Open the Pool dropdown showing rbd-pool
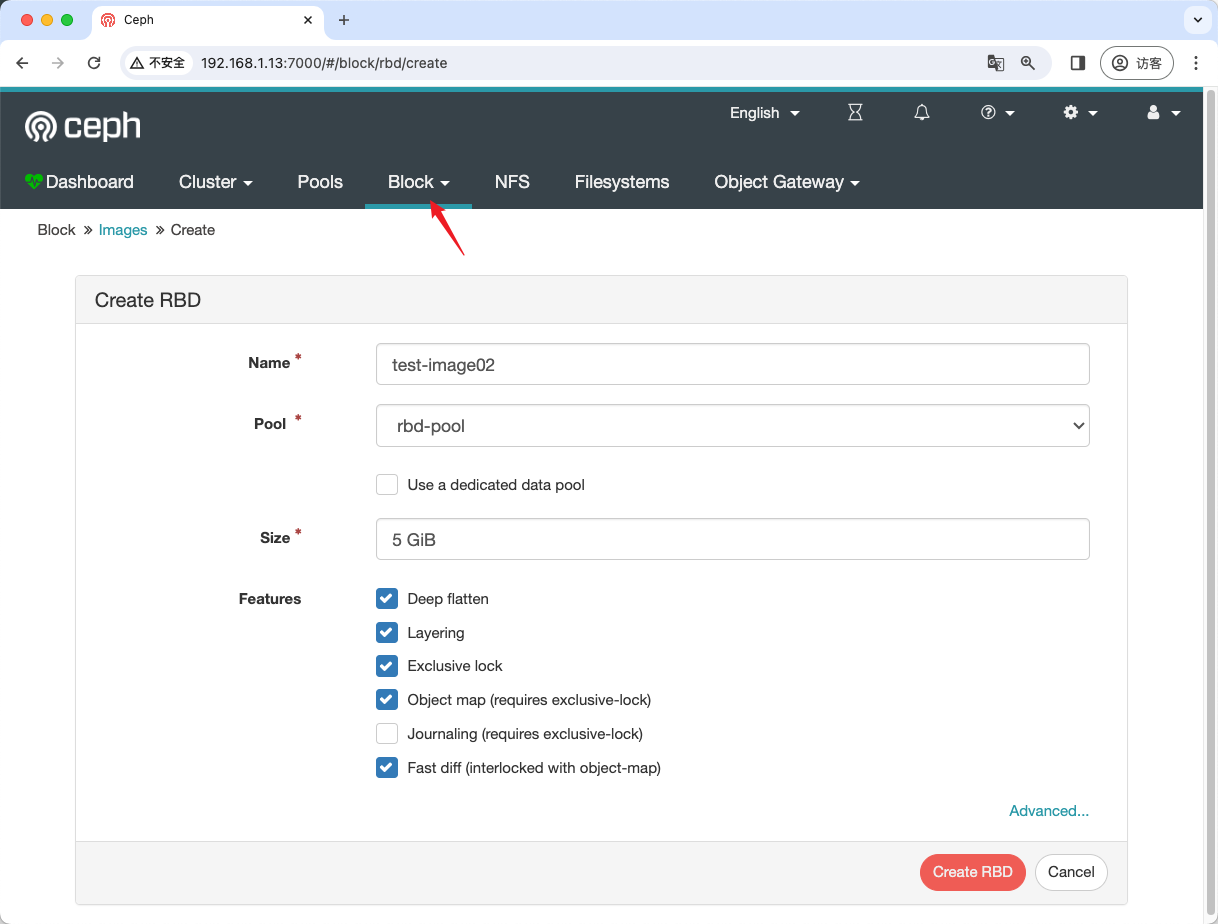This screenshot has width=1218, height=924. coord(733,426)
